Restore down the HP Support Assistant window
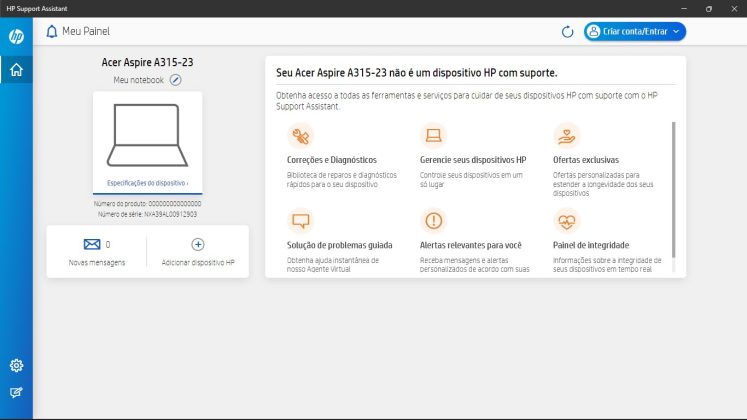The height and width of the screenshot is (420, 747). click(x=709, y=9)
